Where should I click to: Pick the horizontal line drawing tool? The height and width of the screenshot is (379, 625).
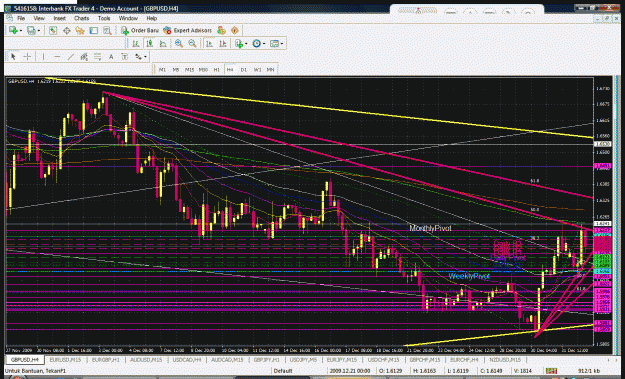tap(57, 57)
